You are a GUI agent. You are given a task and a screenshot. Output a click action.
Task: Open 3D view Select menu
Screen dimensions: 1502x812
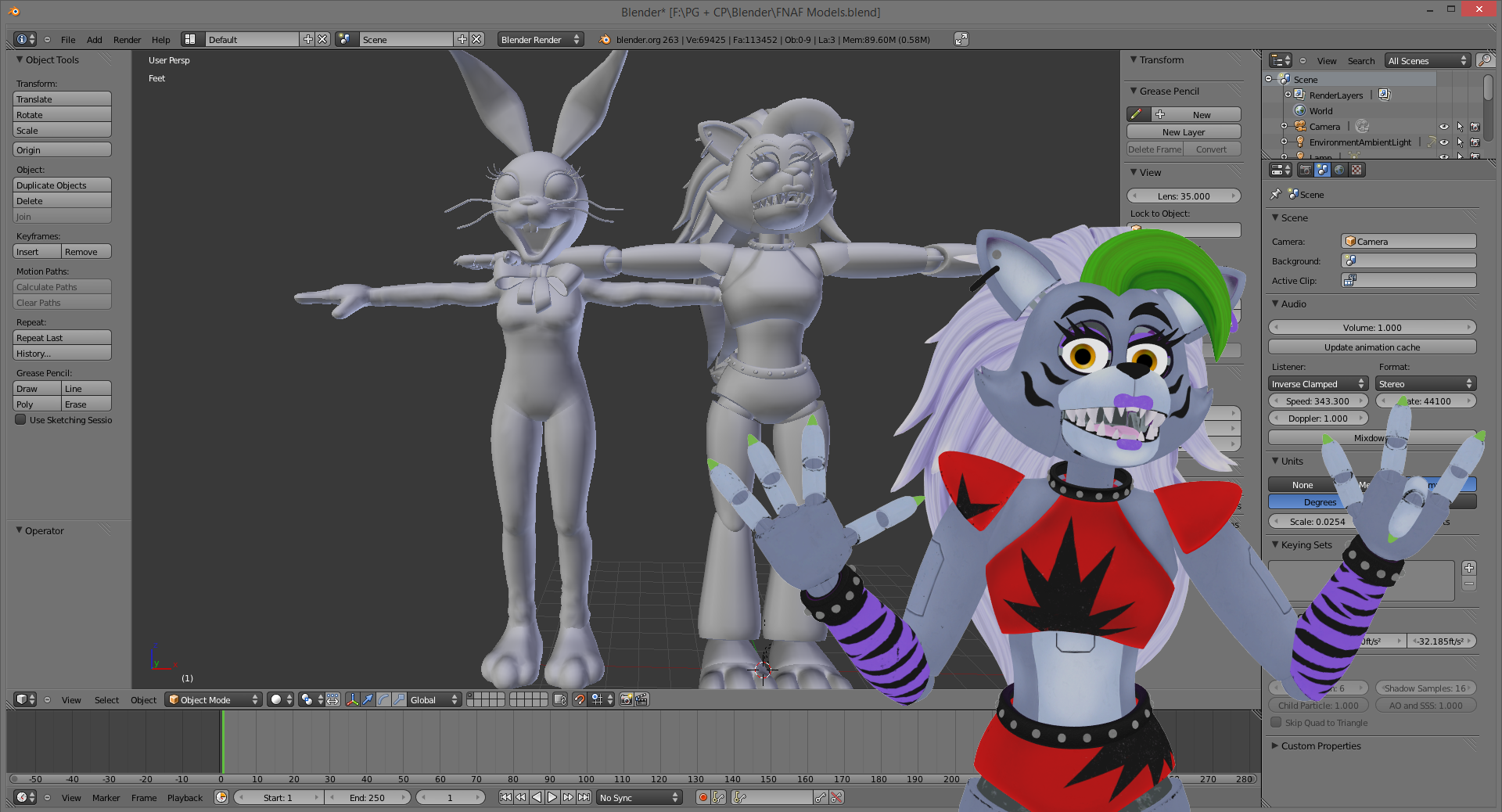pos(106,699)
